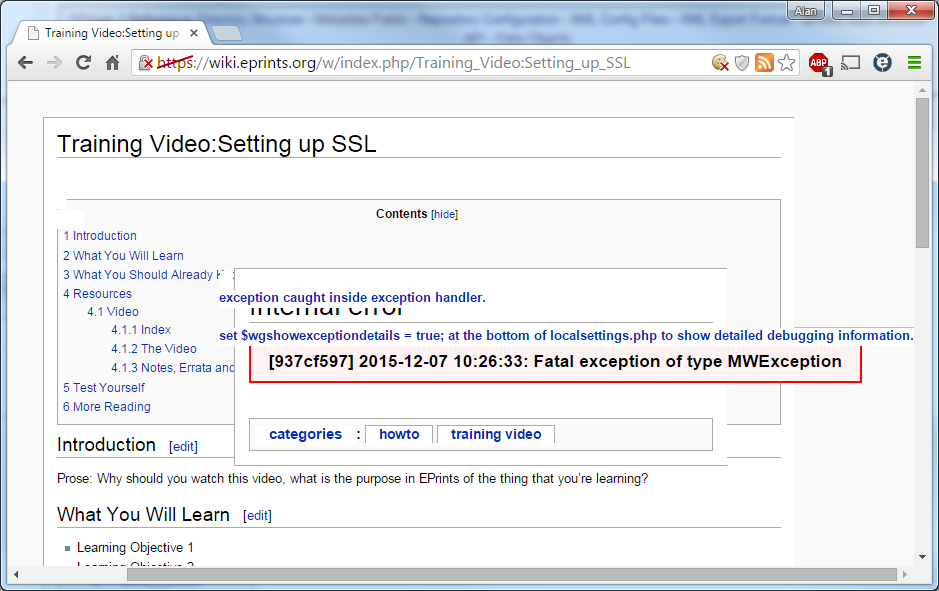Click the horizontal scrollbar thumb
Viewport: 939px width, 591px height.
click(x=511, y=575)
